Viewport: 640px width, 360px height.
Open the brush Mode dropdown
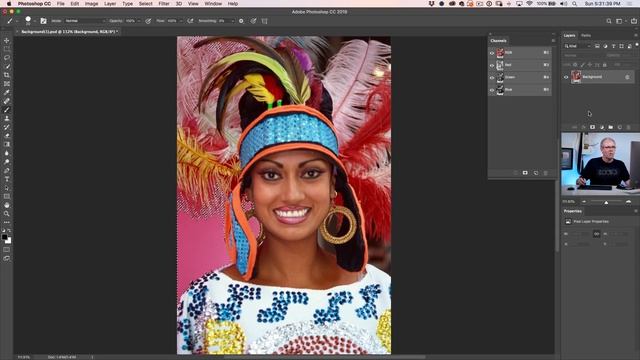click(x=85, y=21)
